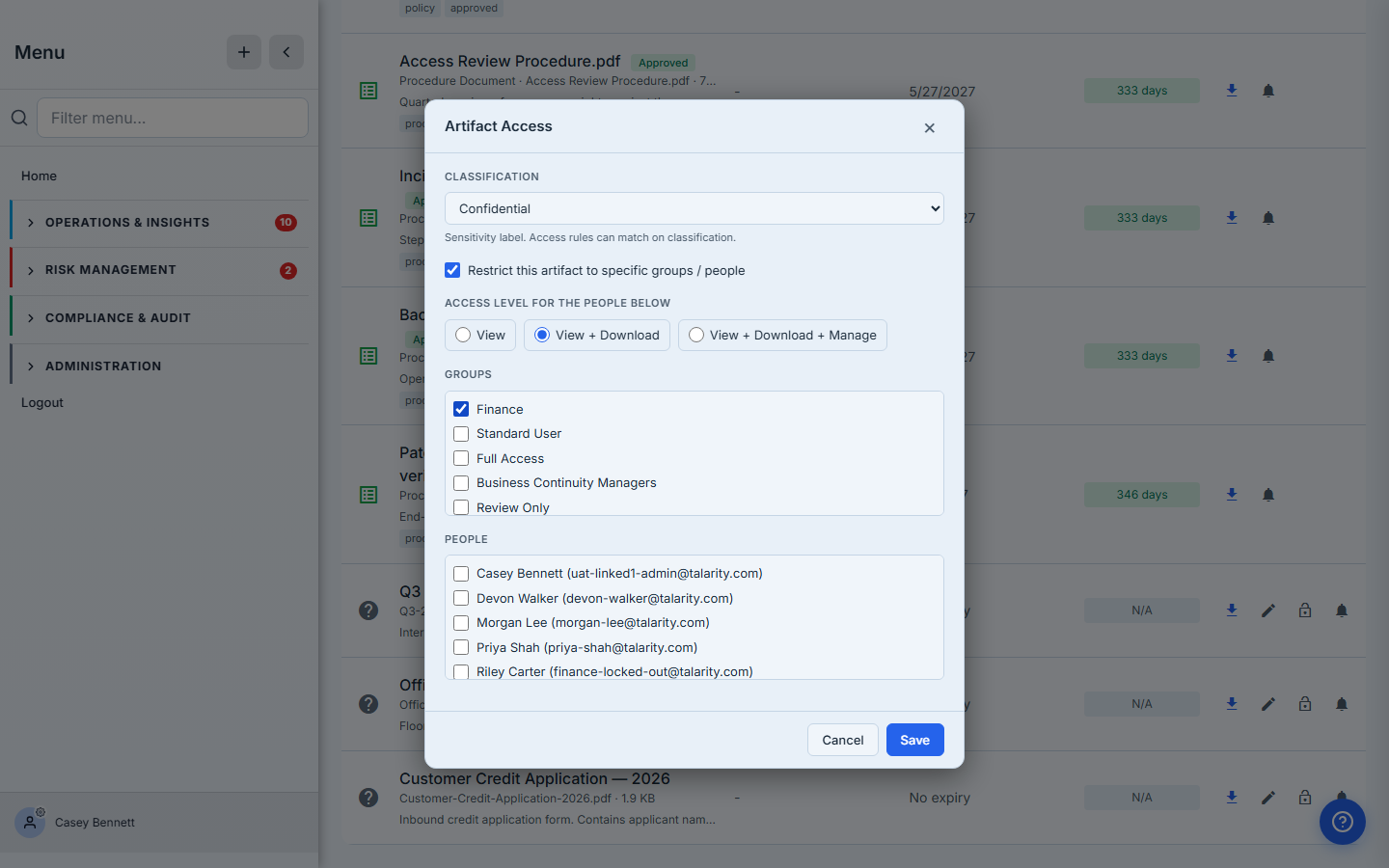Click the No expiry text
The image size is (1389, 868).
pos(940,798)
